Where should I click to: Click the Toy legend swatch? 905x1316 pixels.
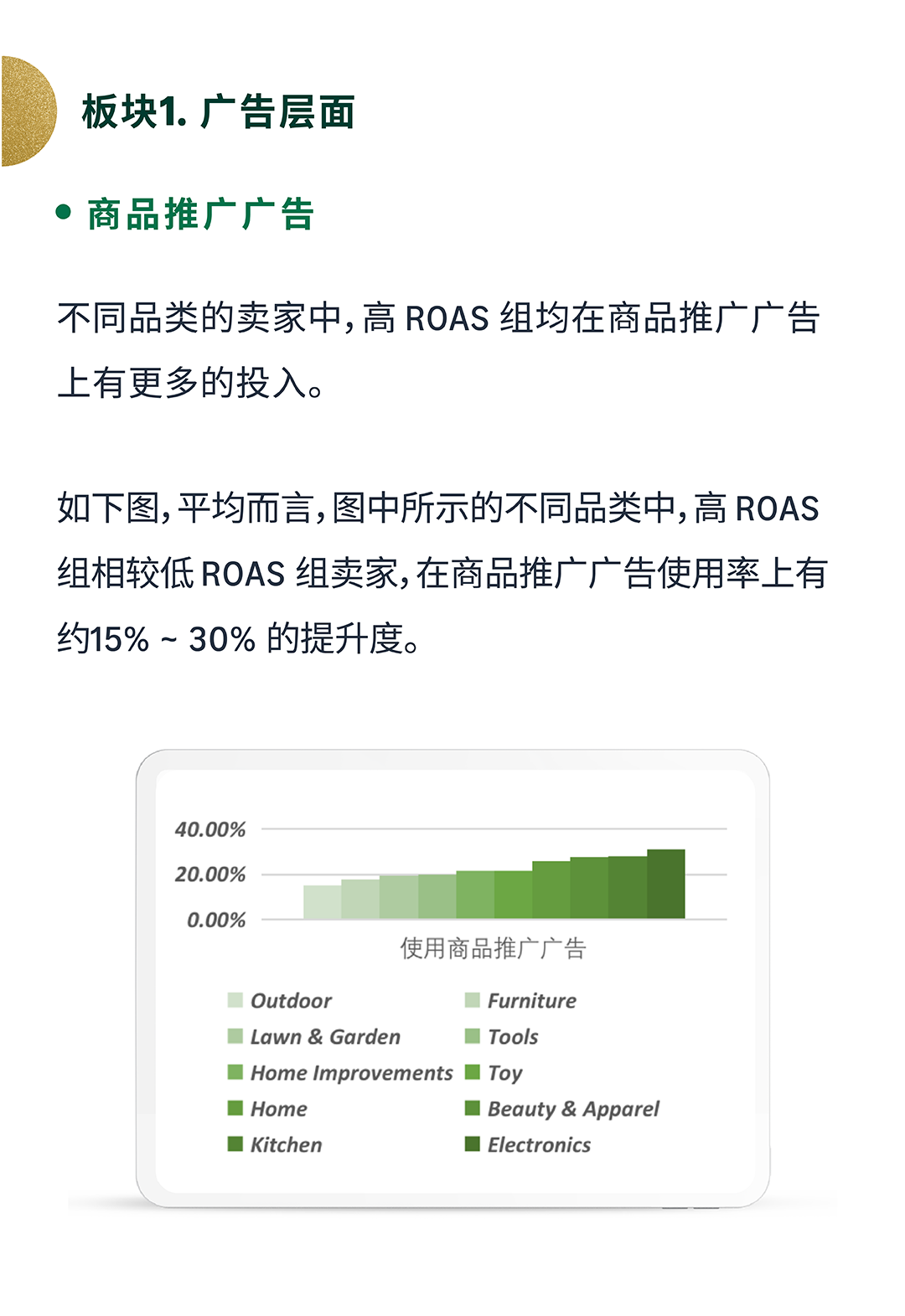473,1072
